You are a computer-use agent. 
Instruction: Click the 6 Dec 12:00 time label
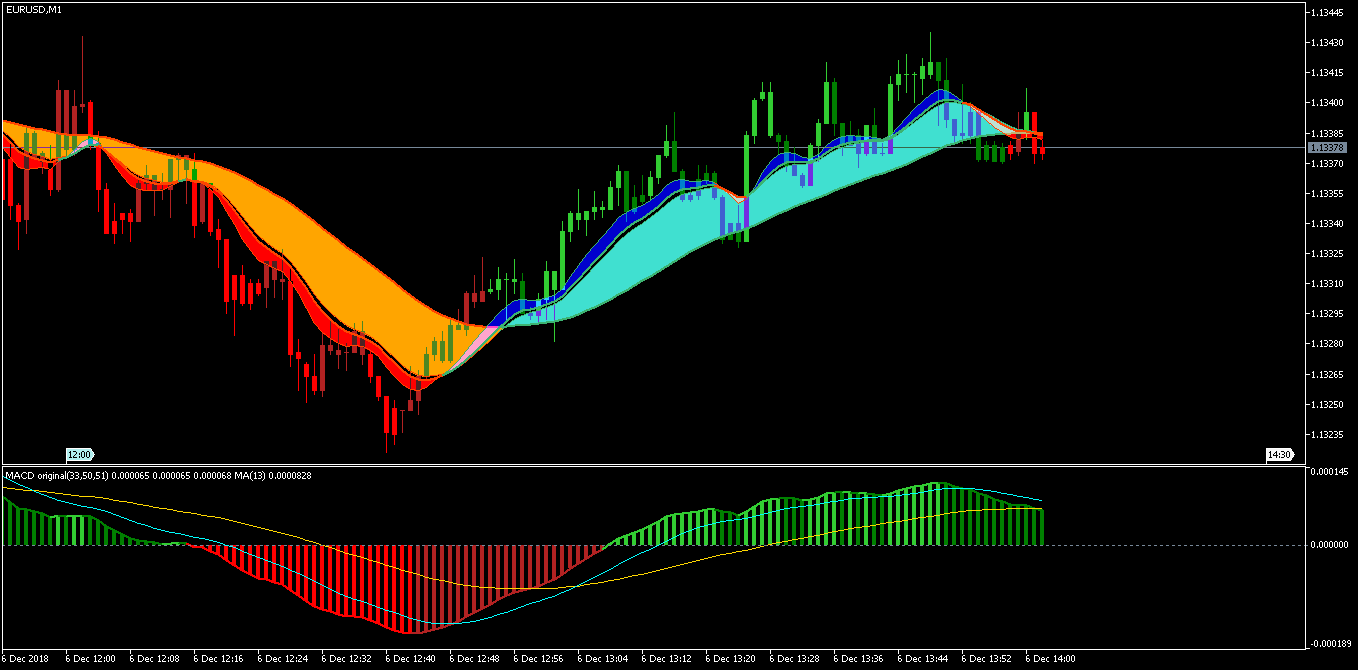point(91,659)
